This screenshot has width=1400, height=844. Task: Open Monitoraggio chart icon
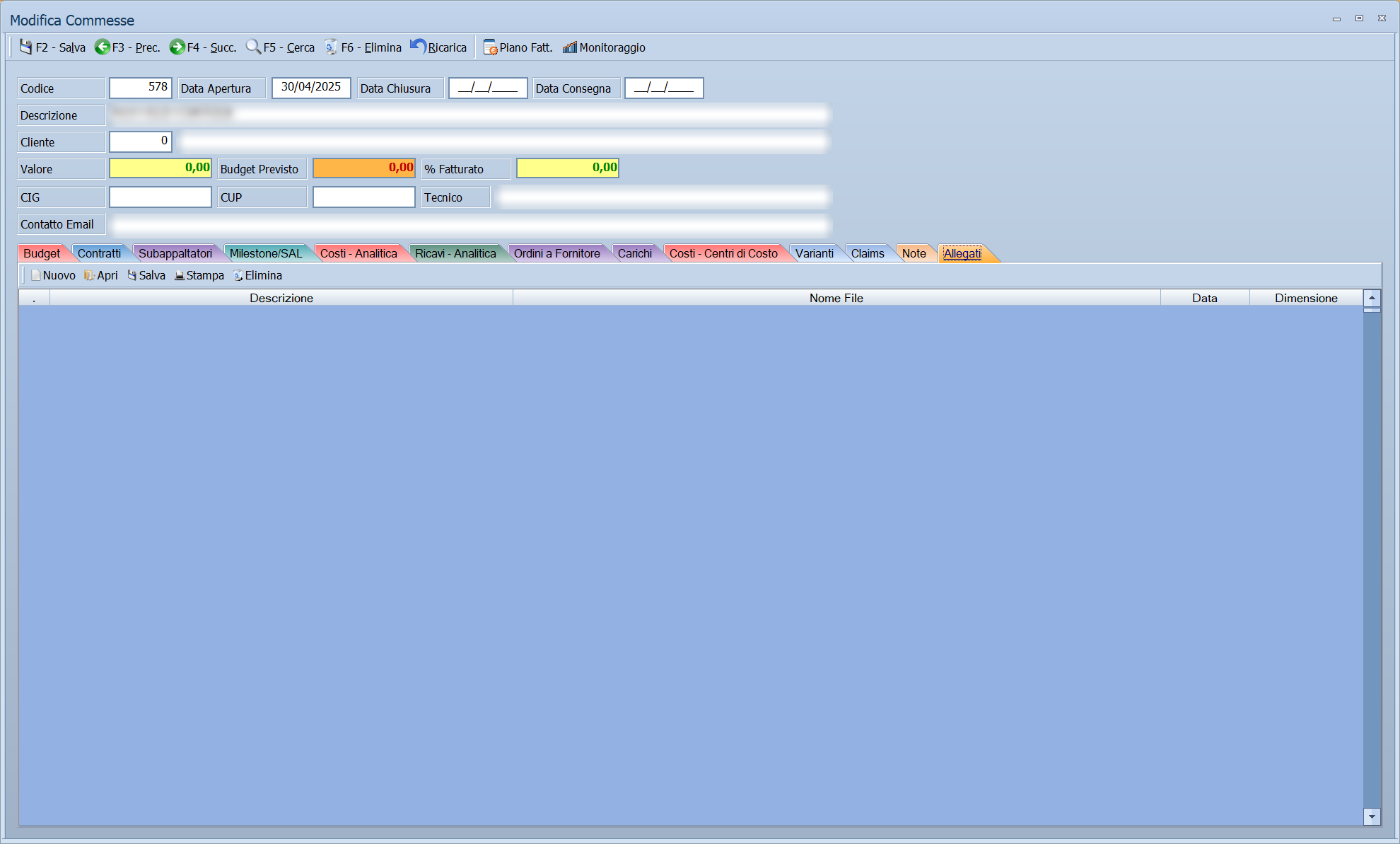tap(570, 47)
